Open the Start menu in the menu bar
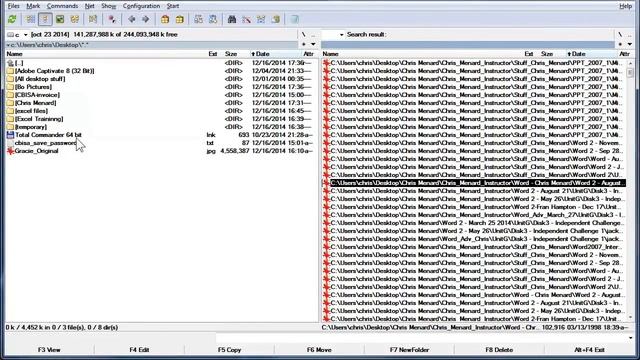This screenshot has width=640, height=360. [173, 6]
